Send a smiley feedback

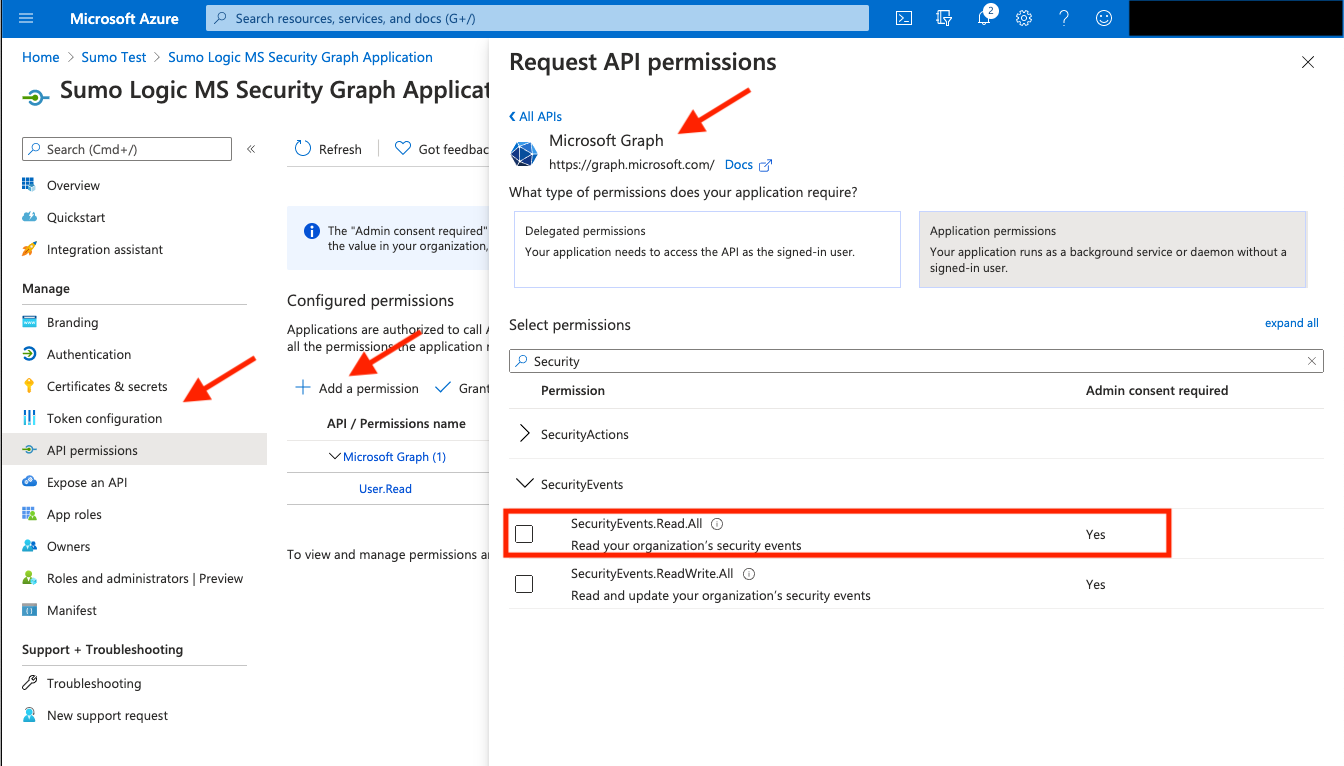click(x=1103, y=17)
